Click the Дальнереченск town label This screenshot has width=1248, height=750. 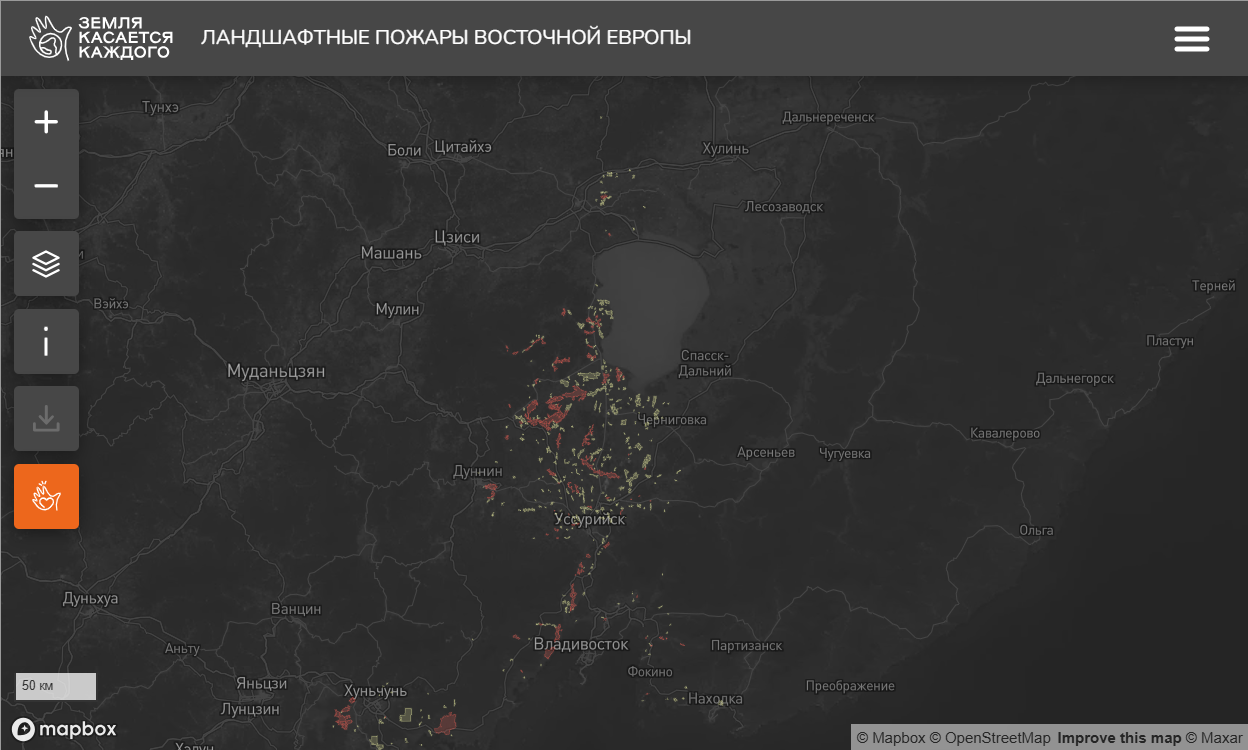(828, 117)
